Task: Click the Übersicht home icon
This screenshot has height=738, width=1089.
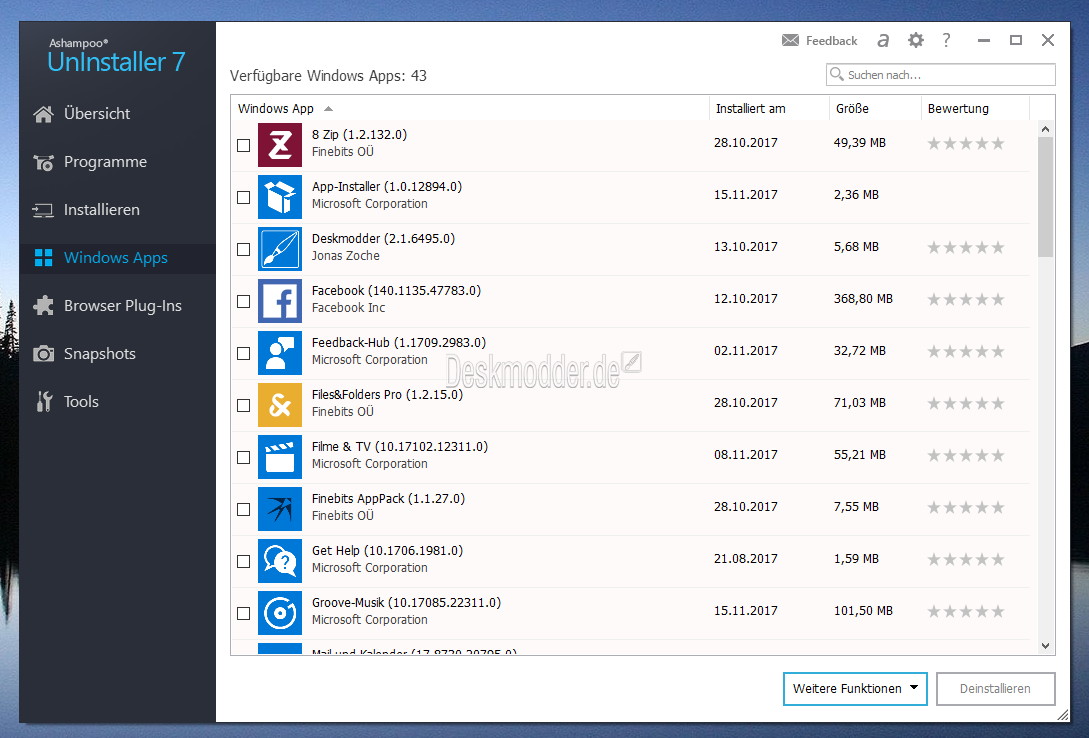Action: point(43,114)
